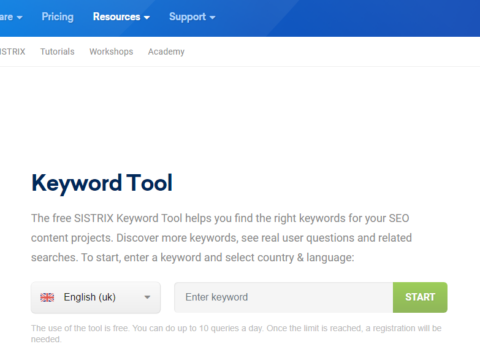
Task: Open the Workshops section
Action: [x=111, y=52]
